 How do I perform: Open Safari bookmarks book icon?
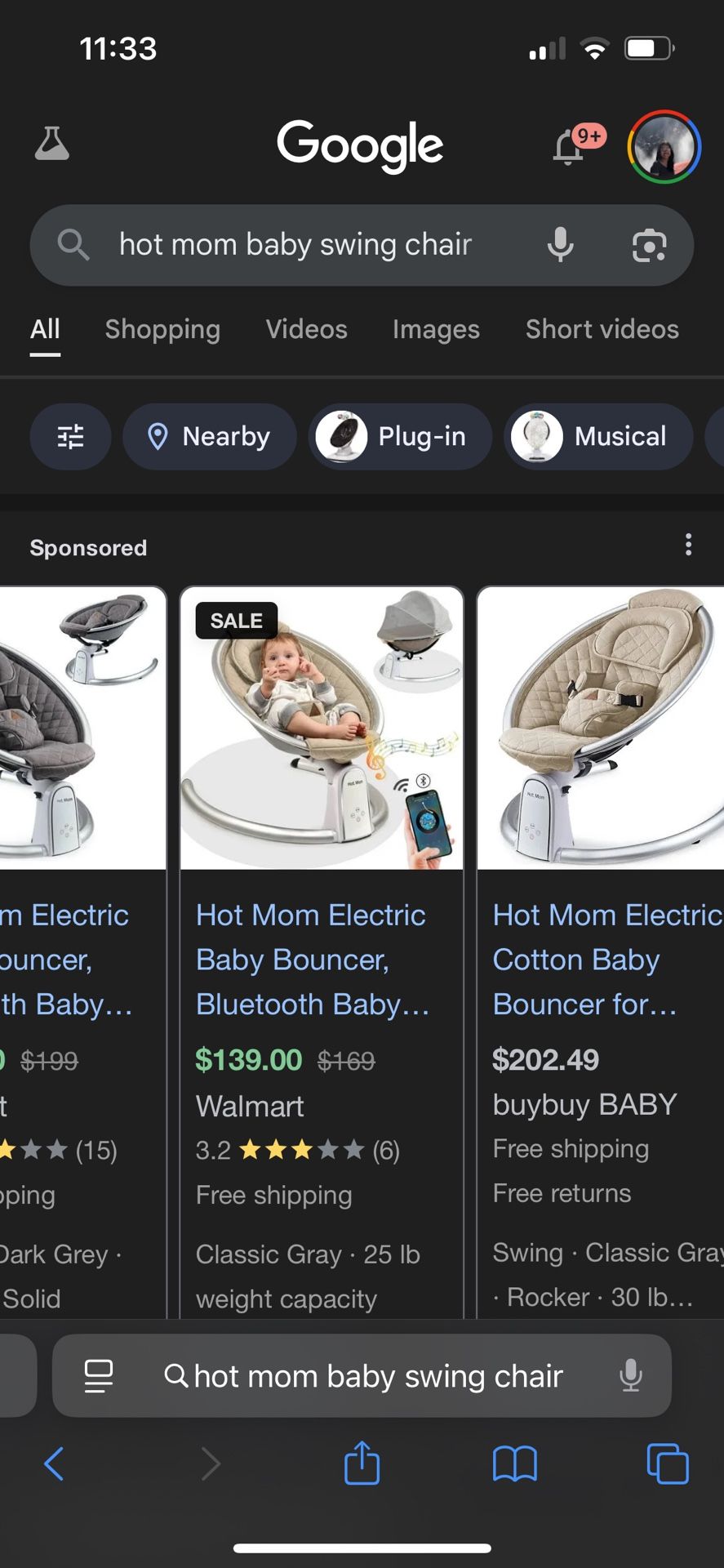(514, 1463)
